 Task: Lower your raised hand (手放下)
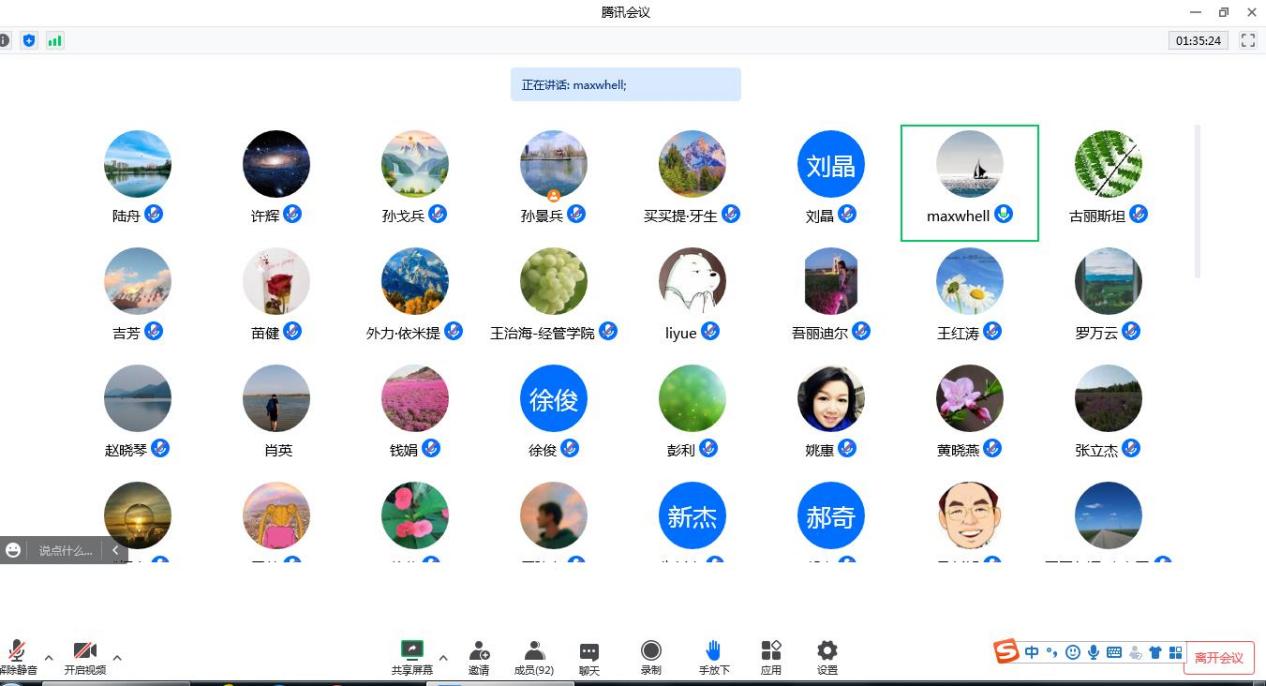(713, 656)
